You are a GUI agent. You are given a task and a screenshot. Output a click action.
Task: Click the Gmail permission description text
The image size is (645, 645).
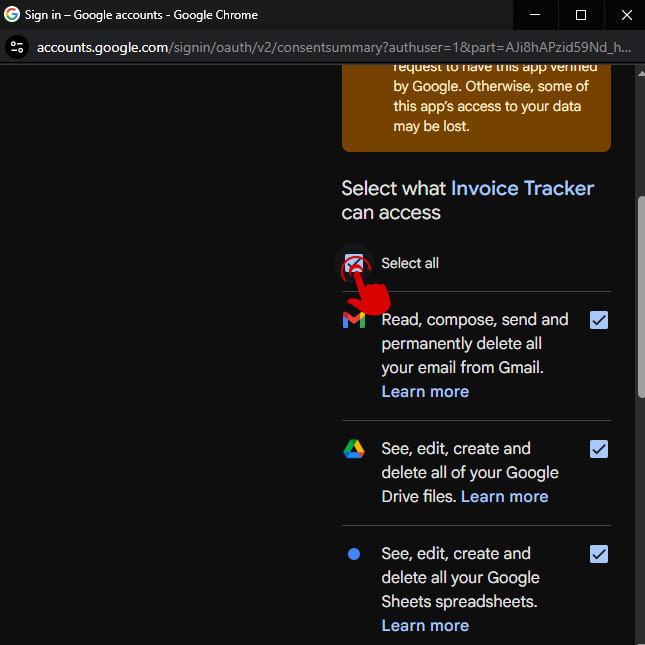tap(474, 344)
